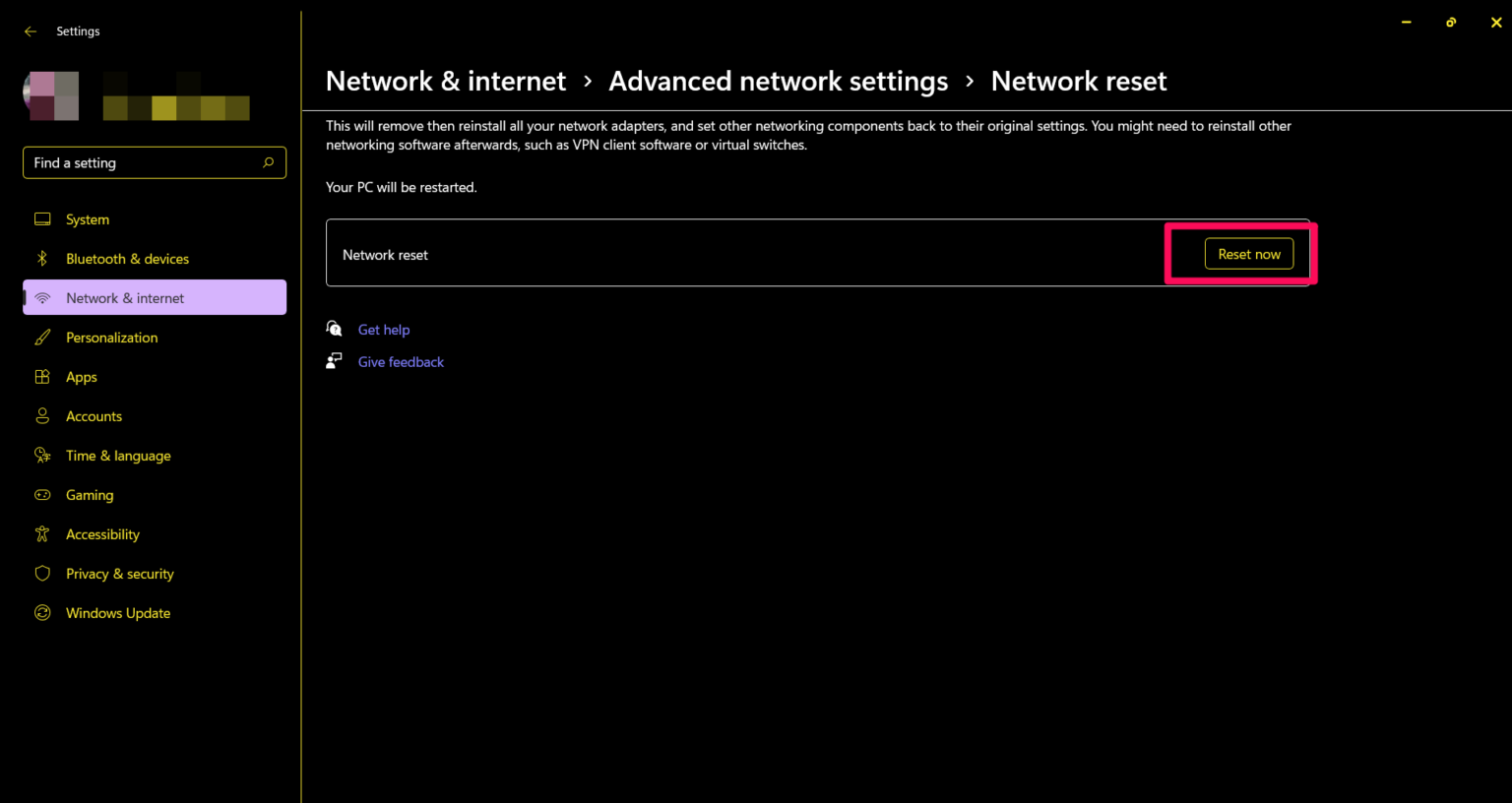Screen dimensions: 1512x803
Task: Select the Personalization brush icon
Action: tap(42, 337)
